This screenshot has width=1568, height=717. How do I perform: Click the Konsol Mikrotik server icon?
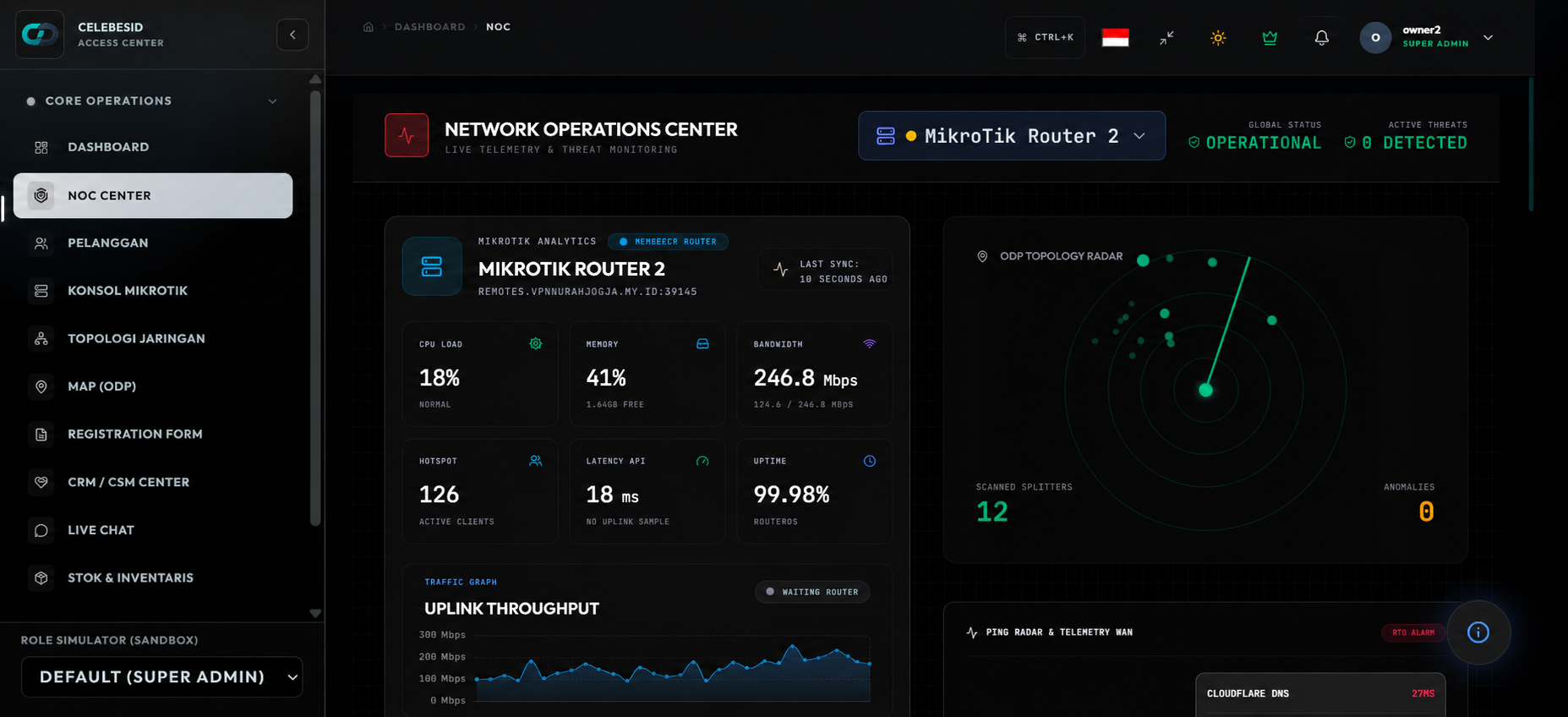pos(41,291)
